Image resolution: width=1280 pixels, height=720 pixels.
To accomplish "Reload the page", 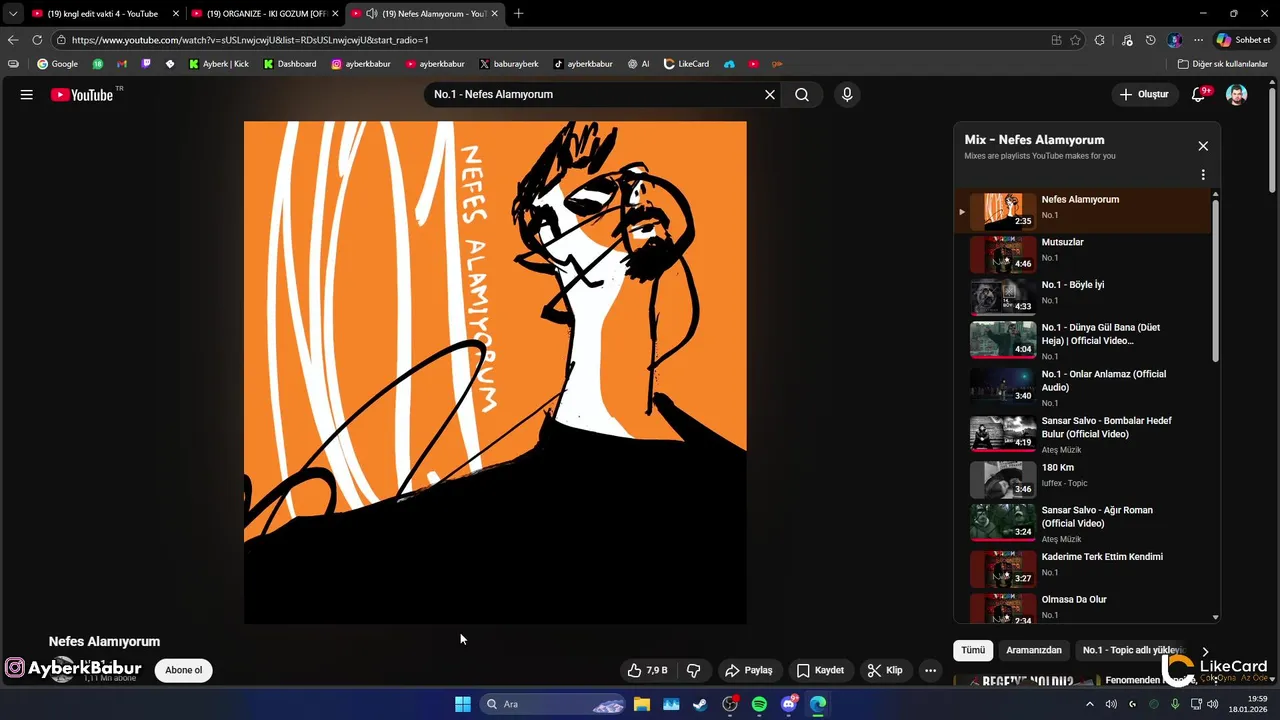I will tap(37, 40).
